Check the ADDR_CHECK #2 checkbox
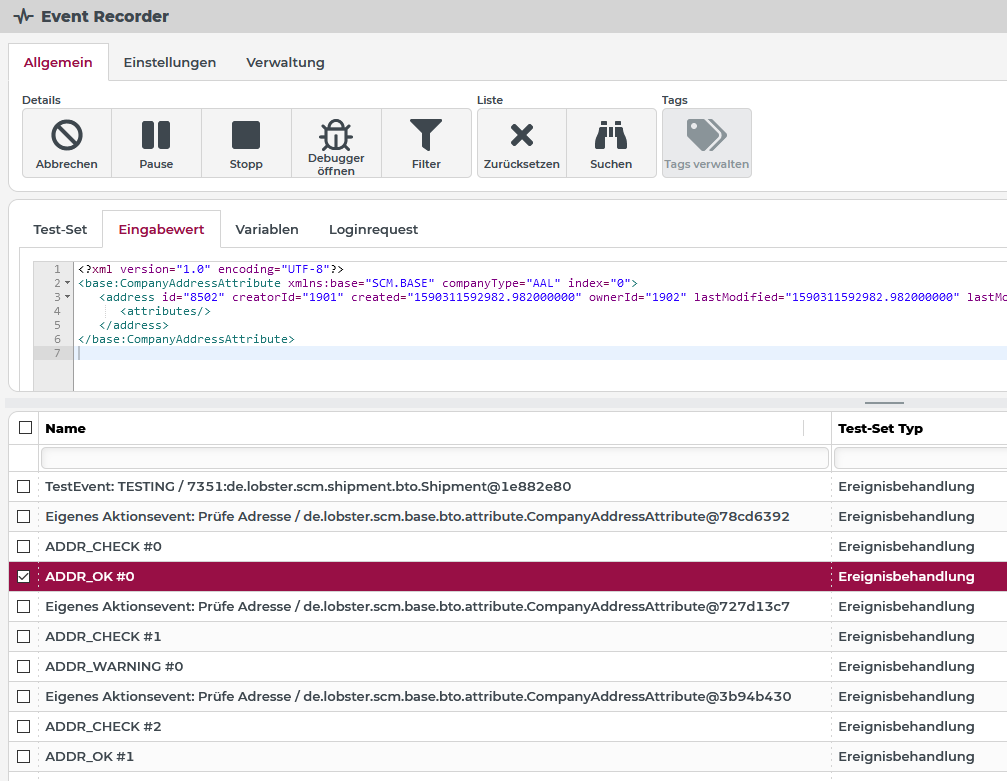Screen dimensions: 1007x781 click(x=24, y=726)
